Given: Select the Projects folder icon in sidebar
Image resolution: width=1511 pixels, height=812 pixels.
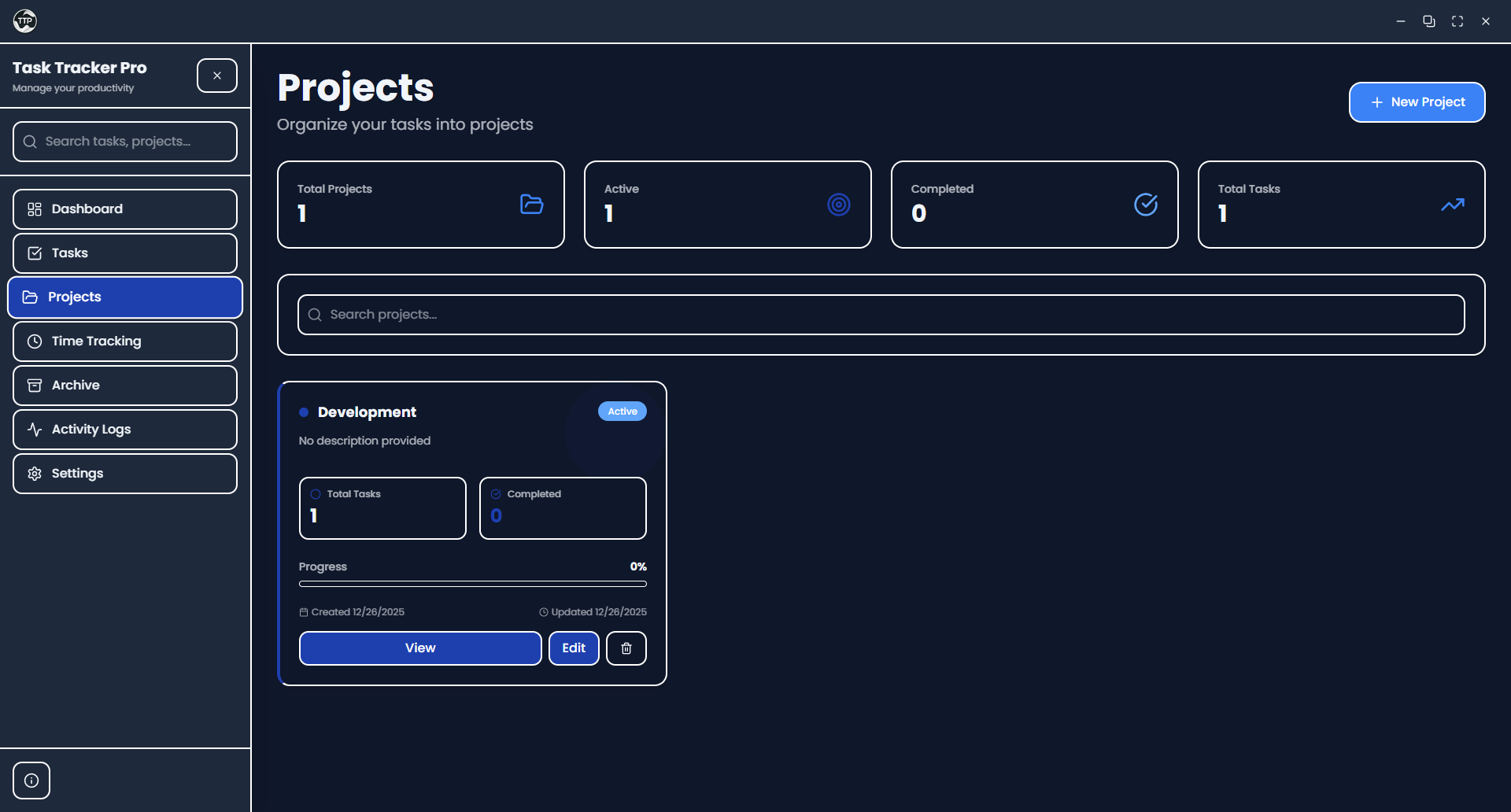Looking at the screenshot, I should click(31, 297).
